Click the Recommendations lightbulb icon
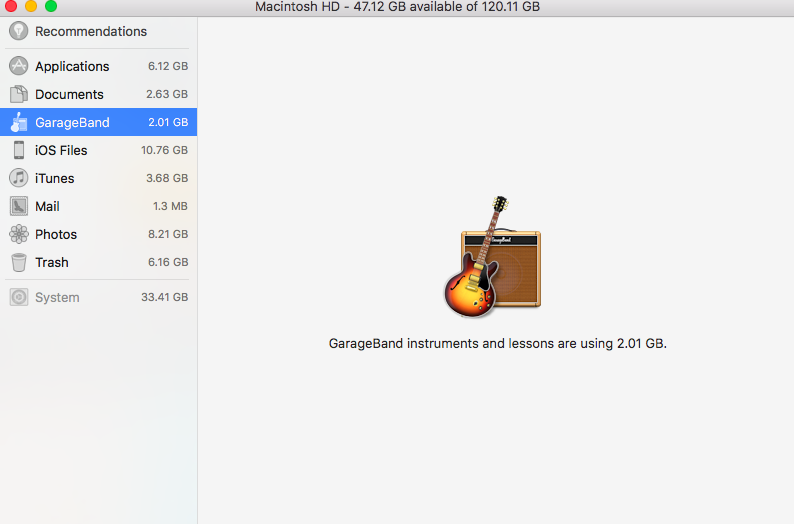This screenshot has height=524, width=794. [19, 31]
